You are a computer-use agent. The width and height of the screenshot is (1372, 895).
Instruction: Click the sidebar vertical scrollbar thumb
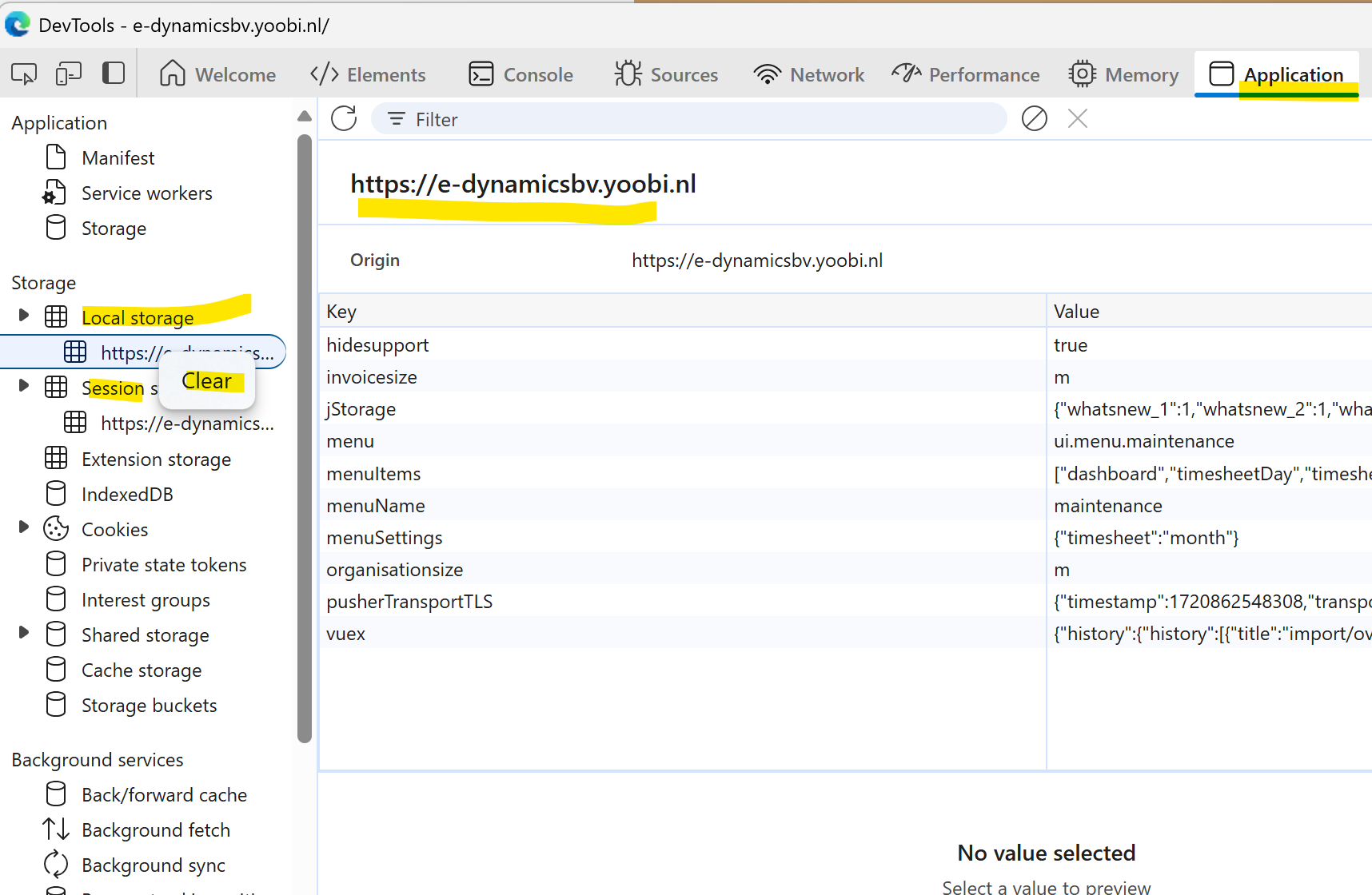(x=304, y=439)
